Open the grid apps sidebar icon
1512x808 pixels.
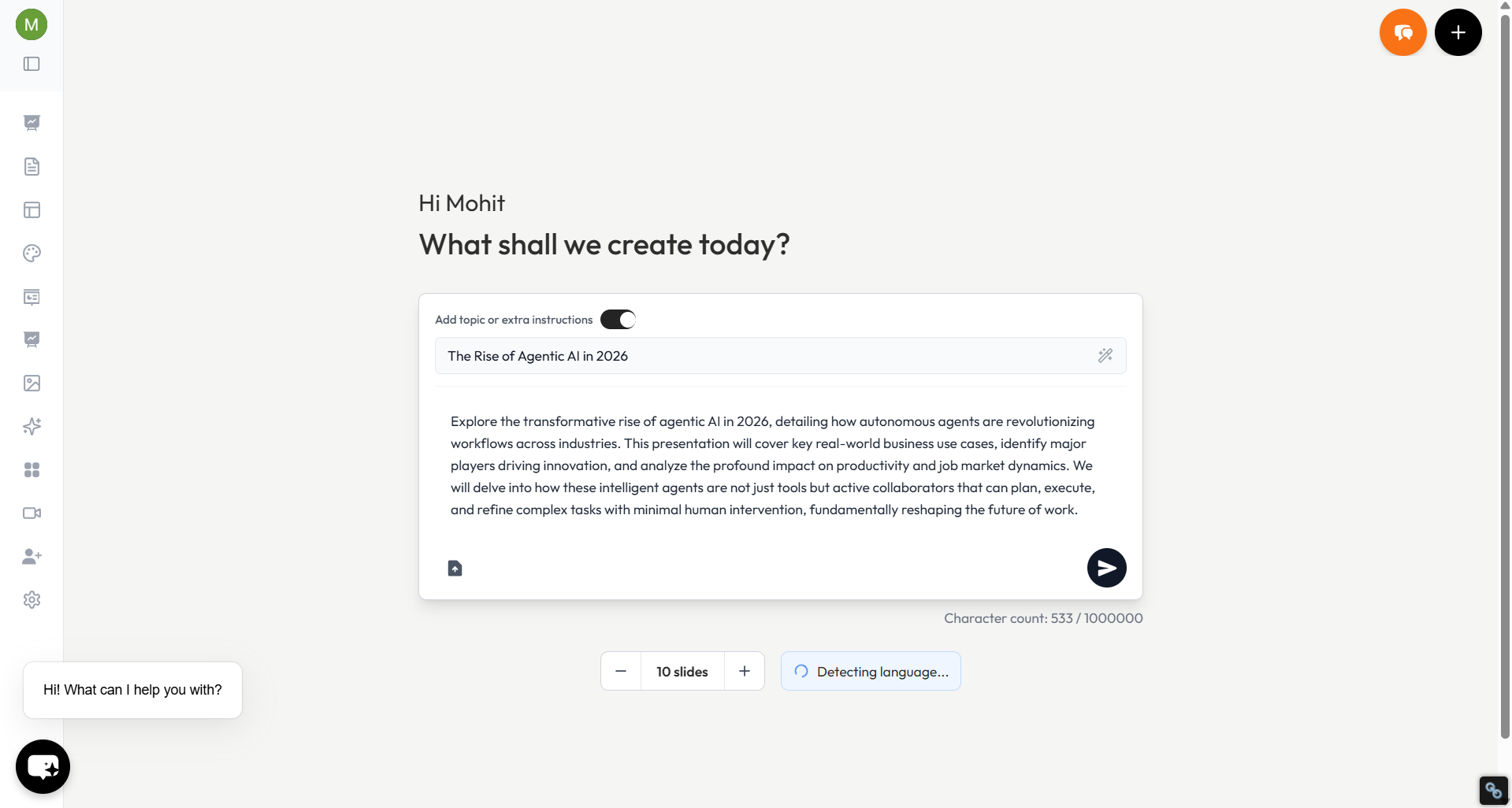[32, 470]
